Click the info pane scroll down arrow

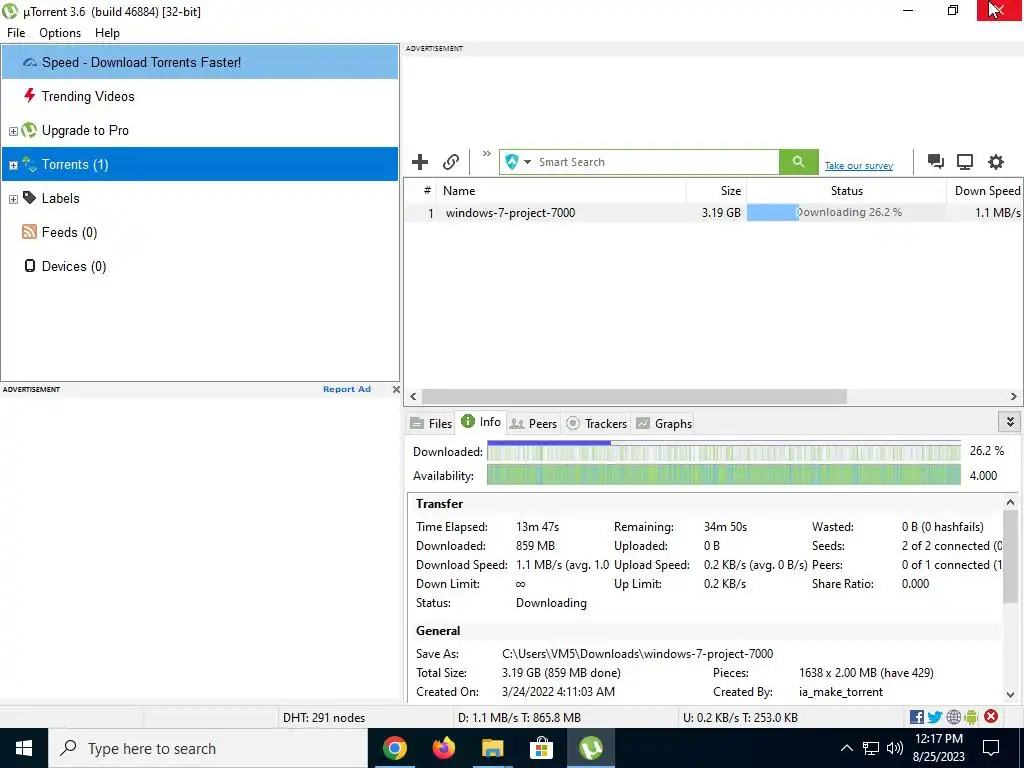tap(1010, 694)
